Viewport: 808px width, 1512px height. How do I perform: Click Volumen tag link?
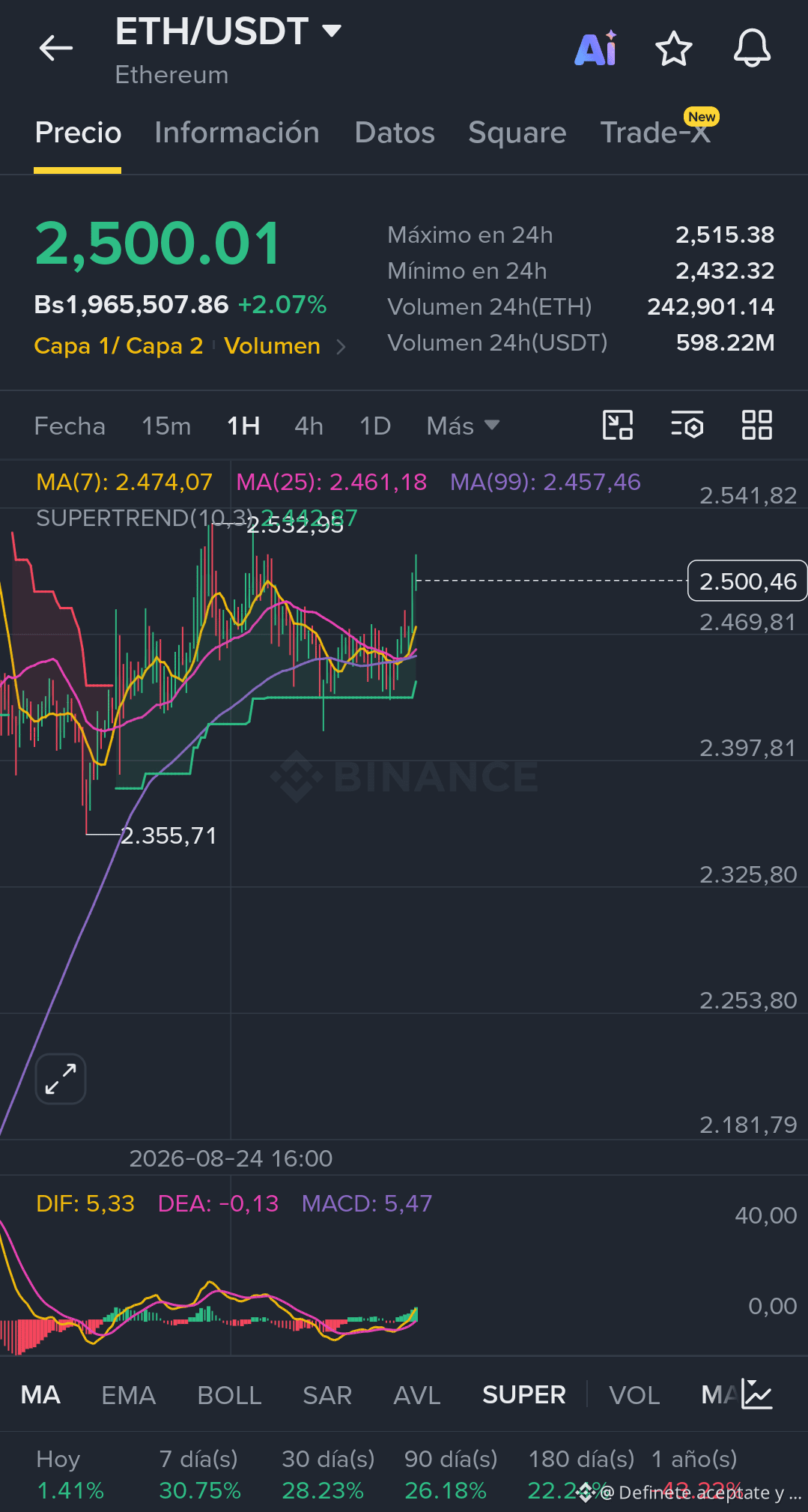tap(272, 346)
